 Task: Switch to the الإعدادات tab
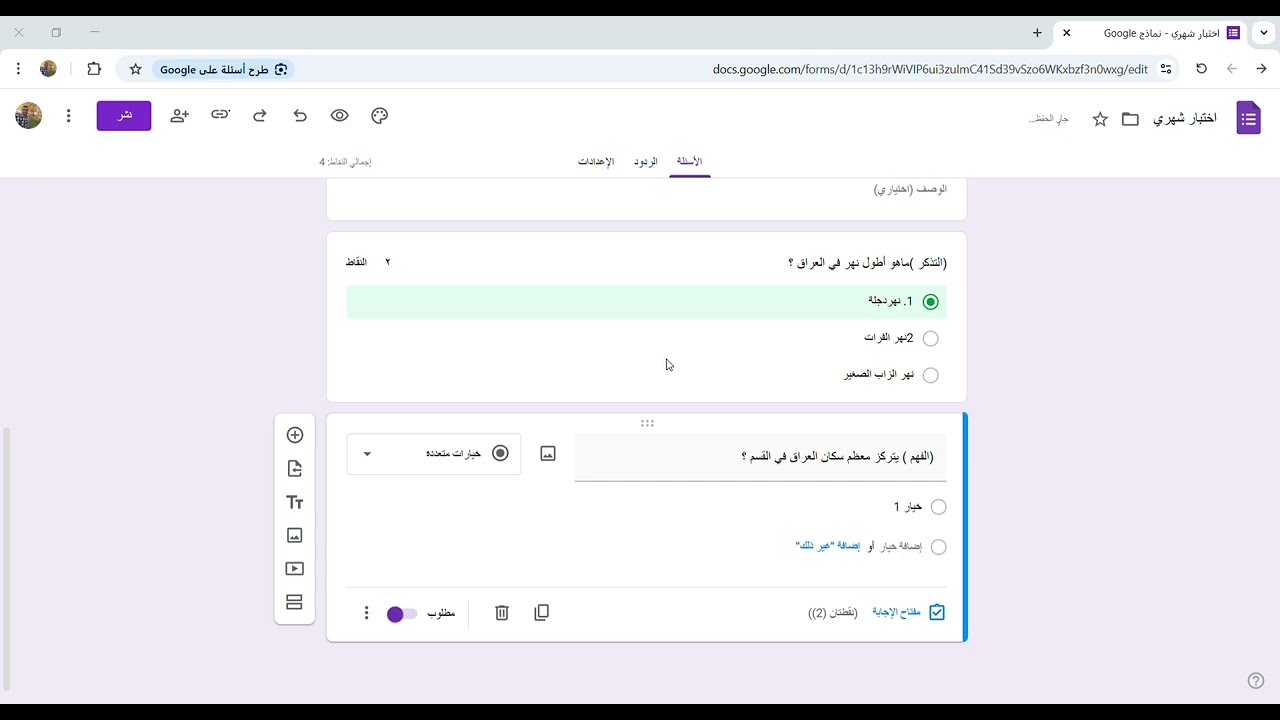point(596,162)
